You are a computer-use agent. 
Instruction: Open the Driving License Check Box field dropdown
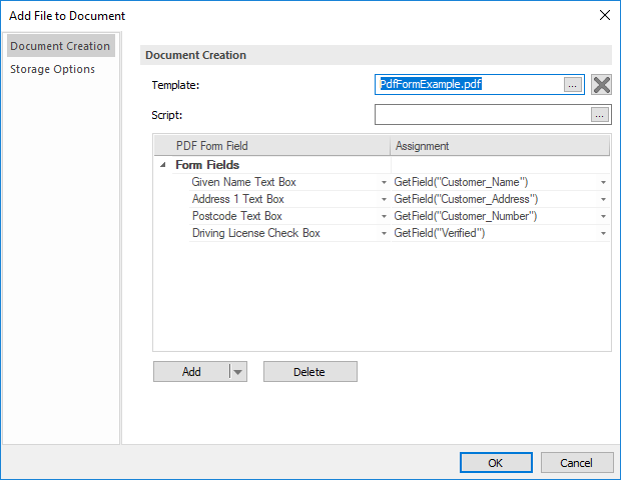(x=384, y=233)
